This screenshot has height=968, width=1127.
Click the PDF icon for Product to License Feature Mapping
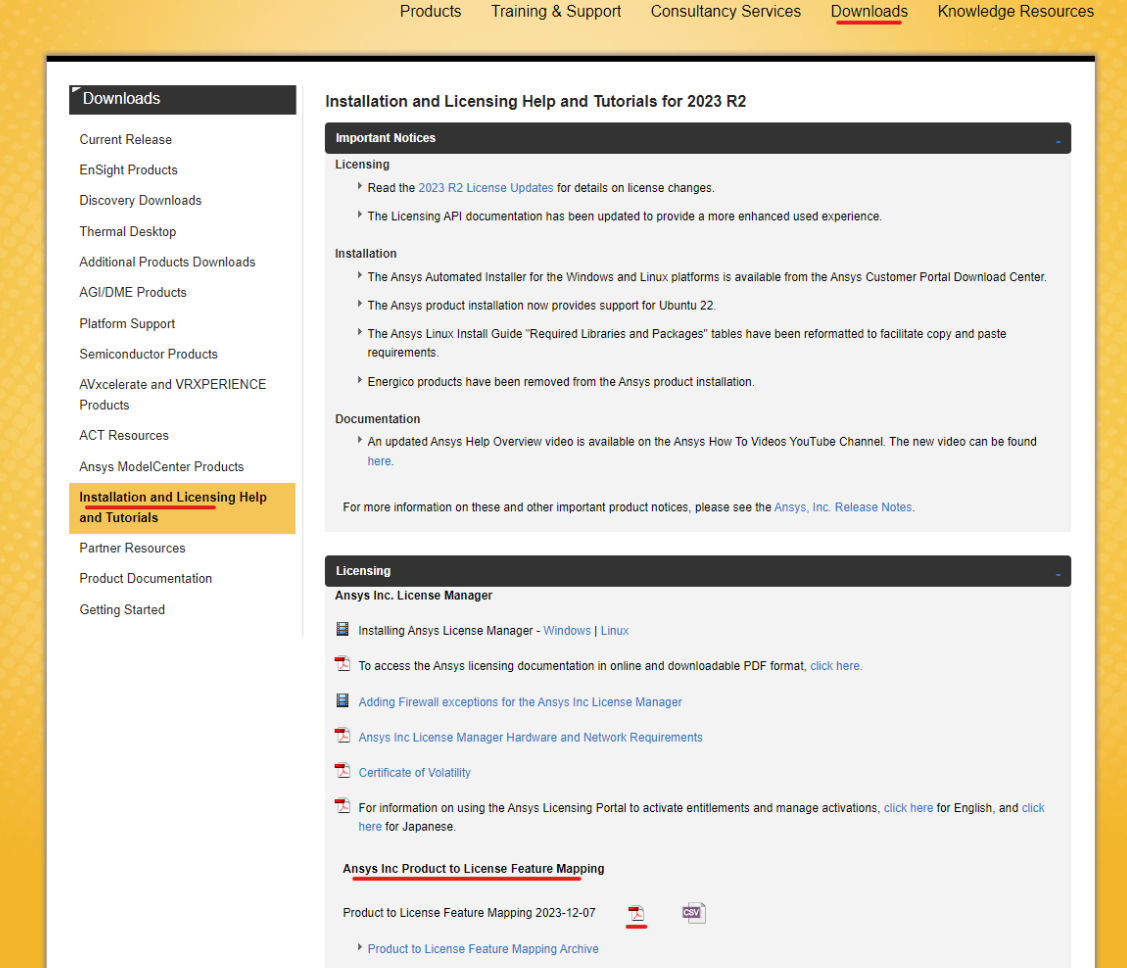(x=636, y=913)
